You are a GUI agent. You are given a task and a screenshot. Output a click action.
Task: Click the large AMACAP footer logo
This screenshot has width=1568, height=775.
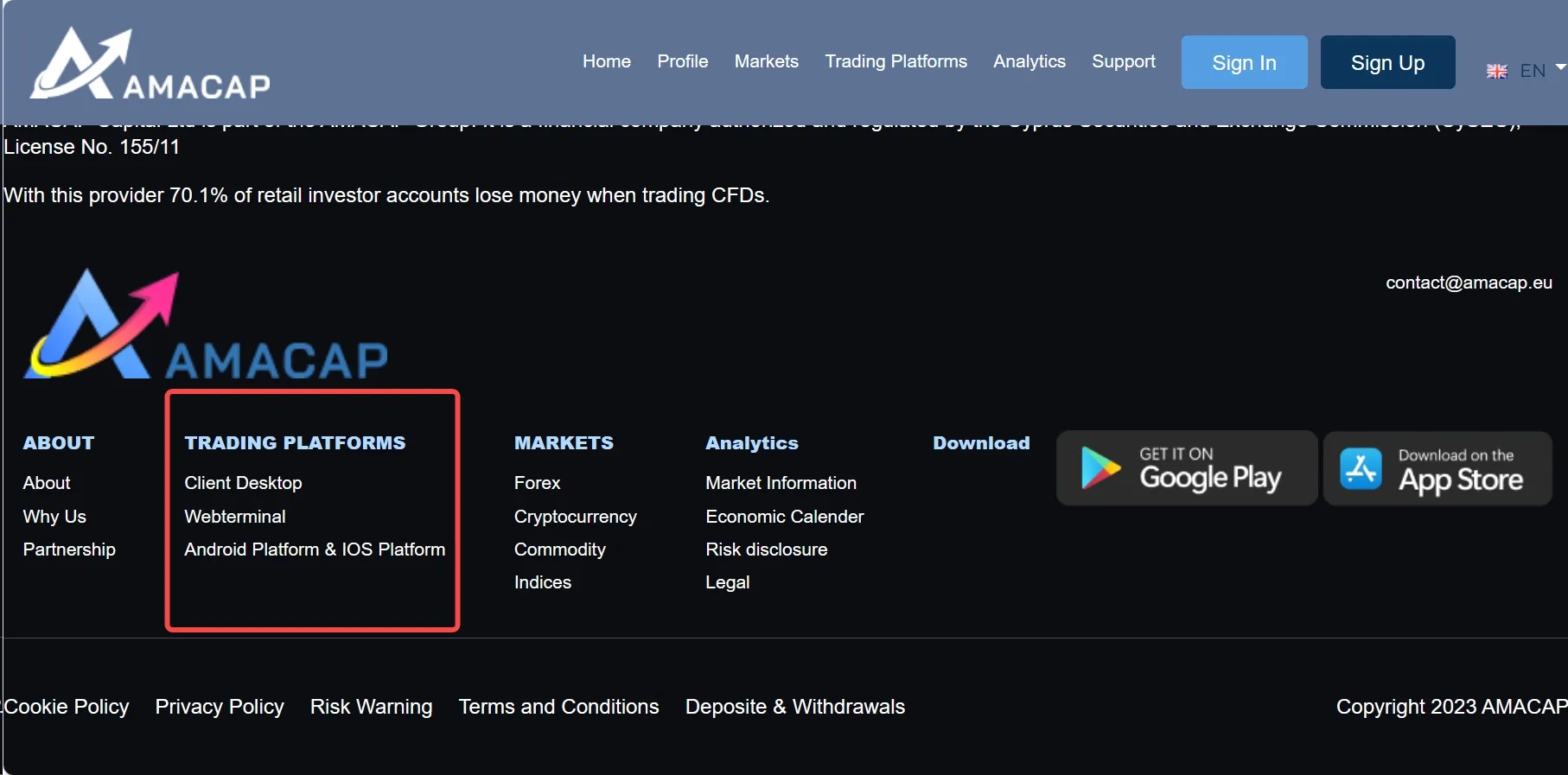click(x=206, y=324)
